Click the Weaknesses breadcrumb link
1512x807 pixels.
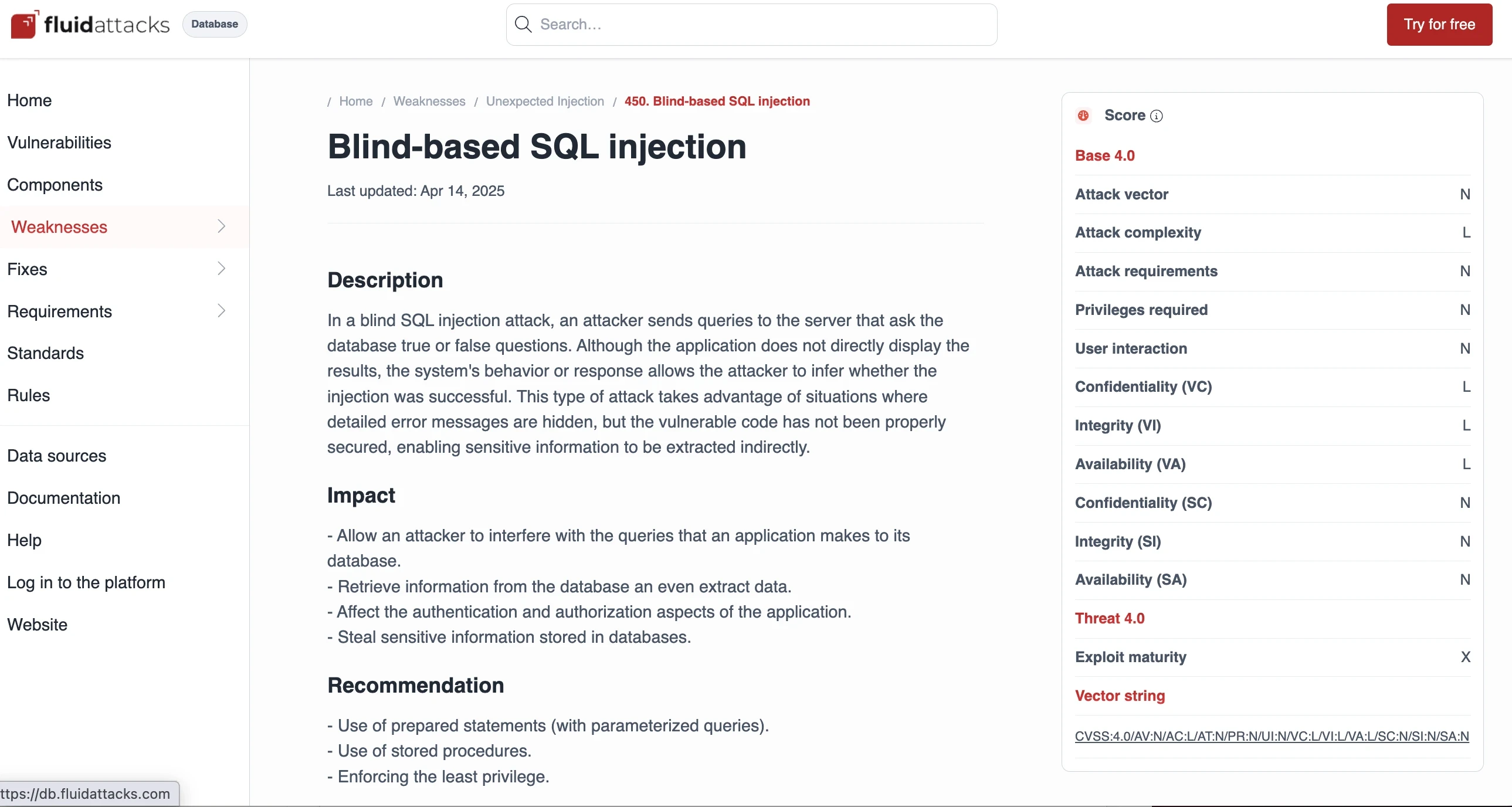(x=429, y=101)
